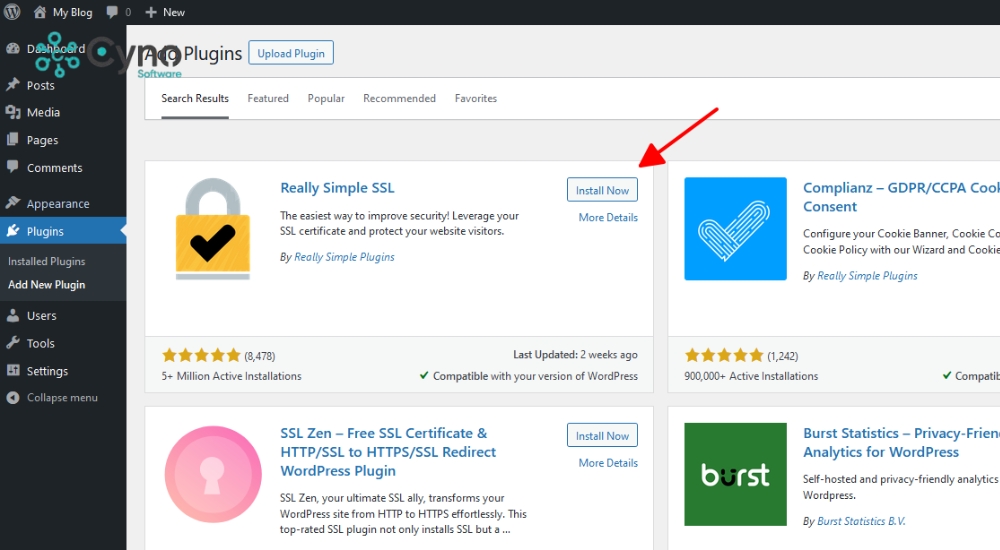Click the Upload Plugin button
Image resolution: width=1000 pixels, height=550 pixels.
pyautogui.click(x=291, y=53)
